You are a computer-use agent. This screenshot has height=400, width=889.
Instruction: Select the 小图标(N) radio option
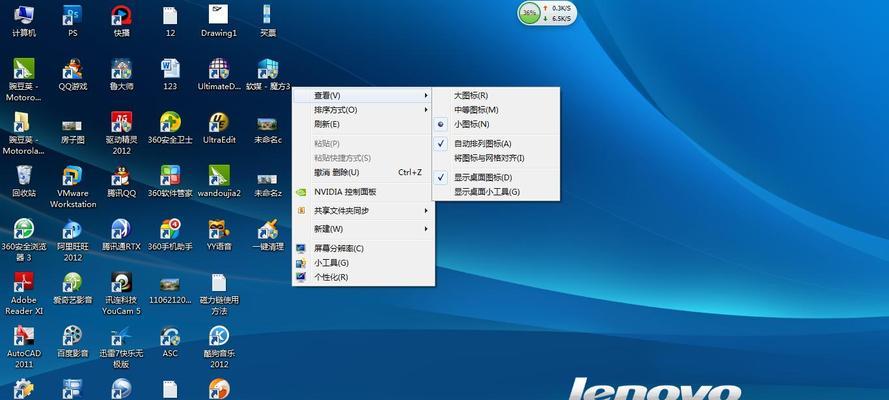pyautogui.click(x=496, y=124)
